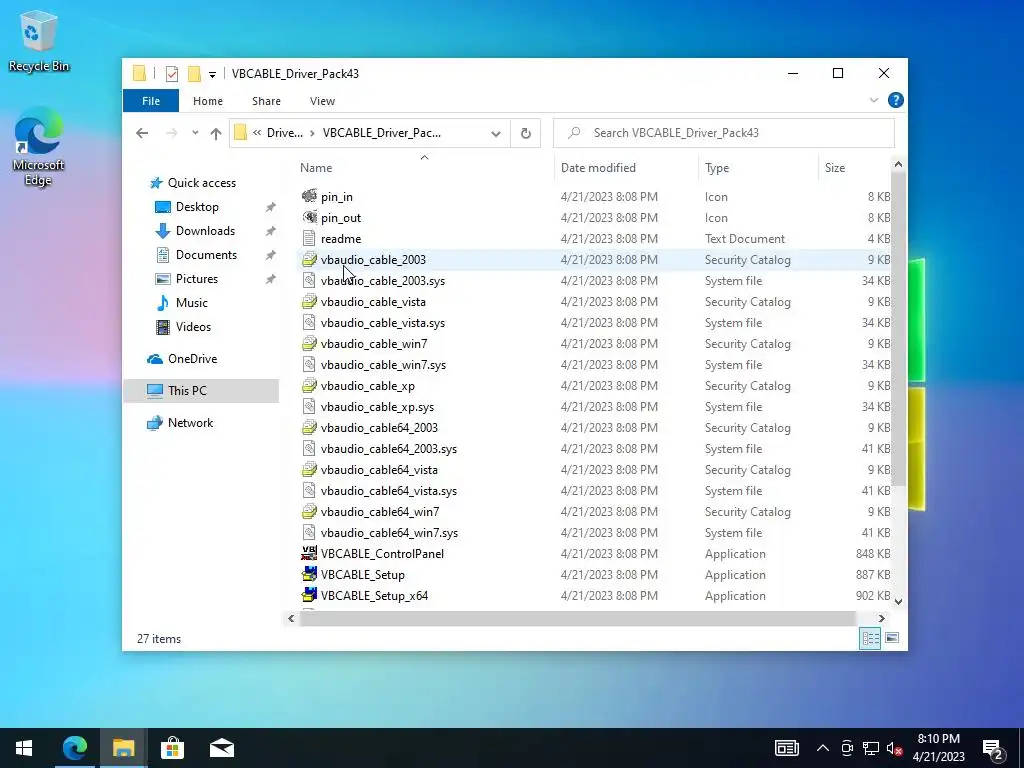Select Quick access in the navigation pane
This screenshot has height=768, width=1024.
click(x=202, y=183)
